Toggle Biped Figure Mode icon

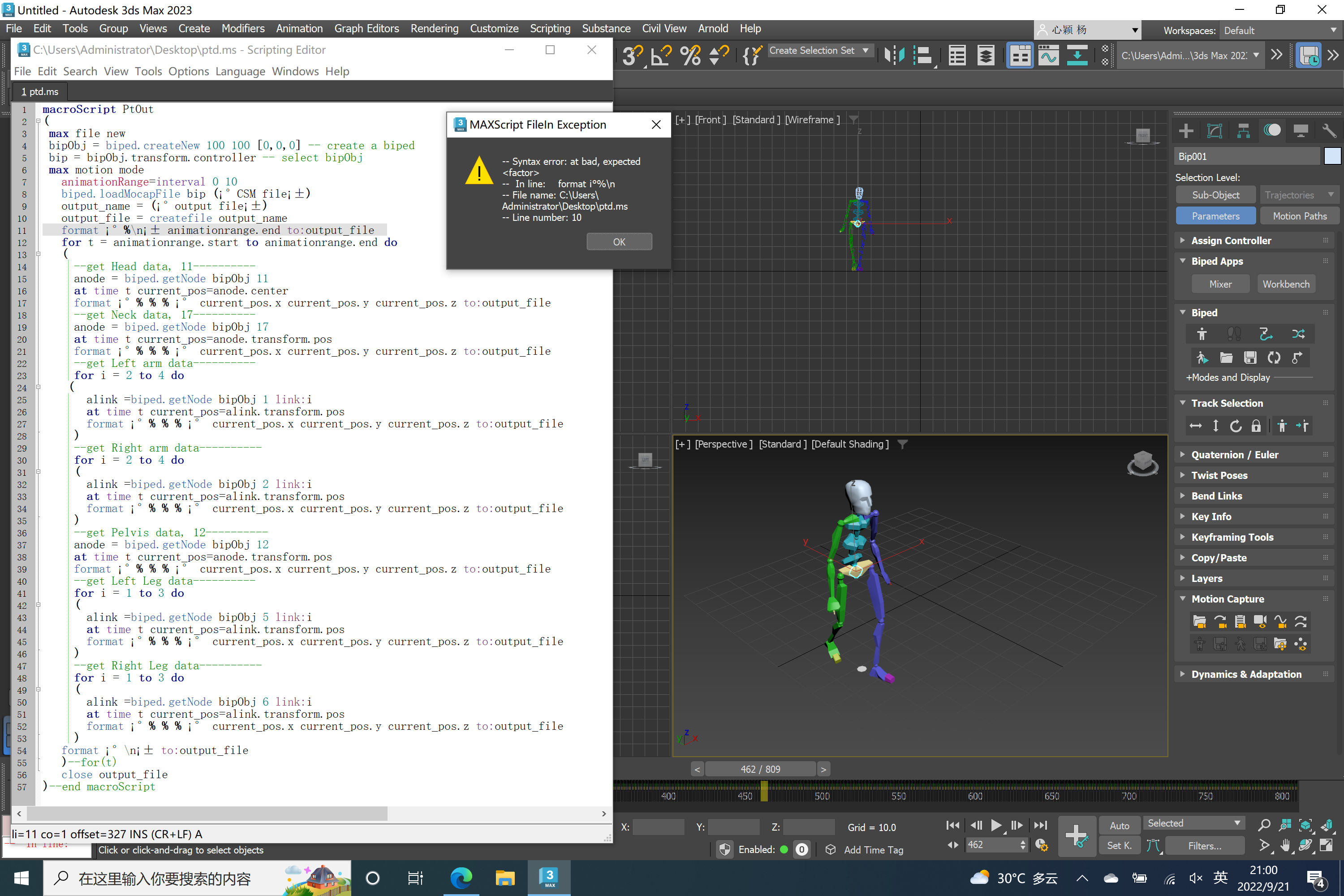pos(1202,334)
